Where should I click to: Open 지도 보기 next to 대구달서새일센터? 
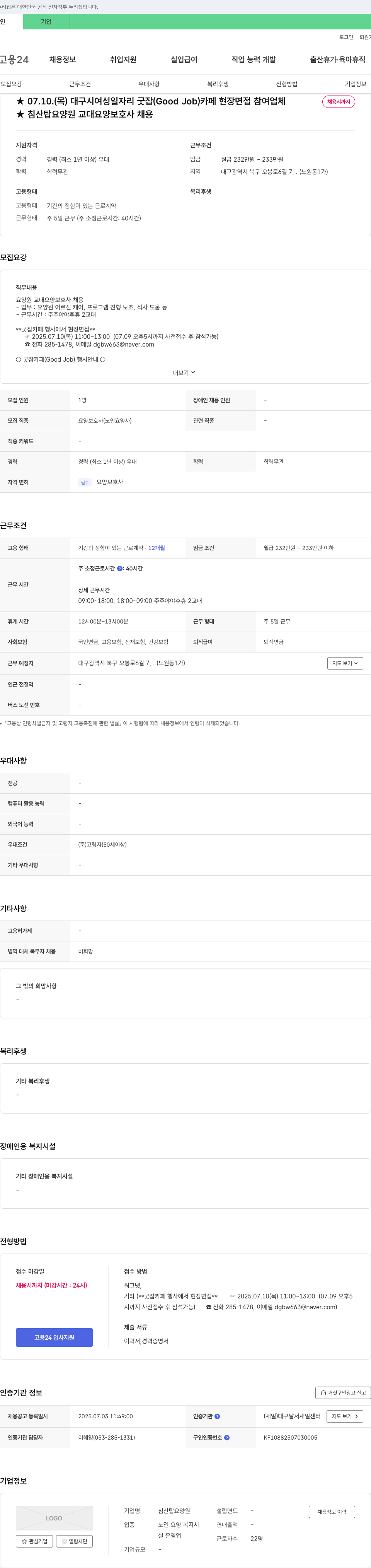click(x=345, y=1416)
